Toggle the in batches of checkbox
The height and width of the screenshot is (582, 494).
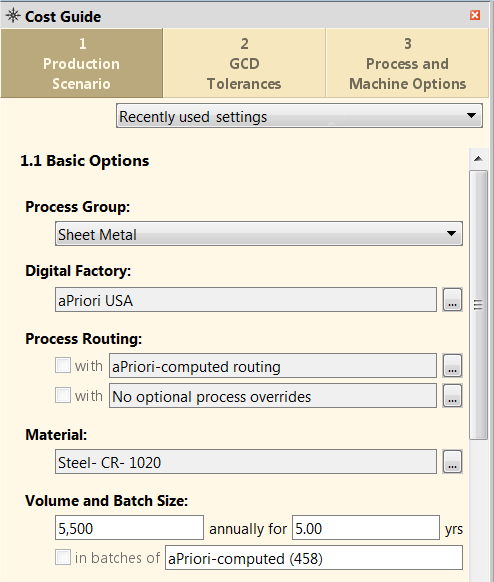click(x=63, y=557)
